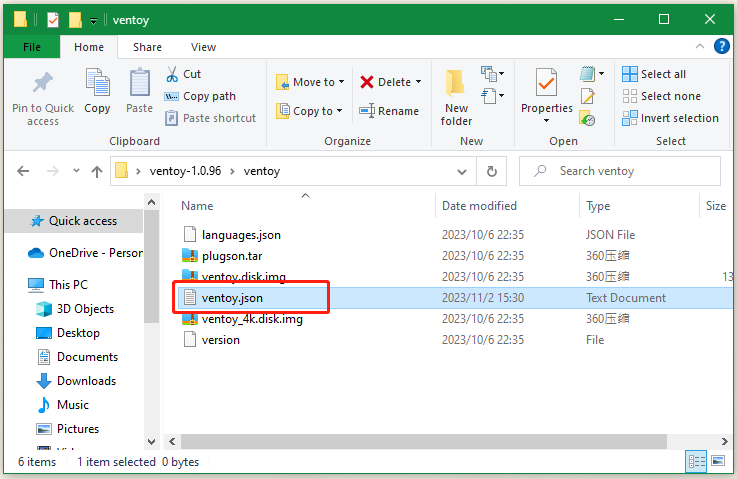Open Customize Quick Access Toolbar arrow

94,21
